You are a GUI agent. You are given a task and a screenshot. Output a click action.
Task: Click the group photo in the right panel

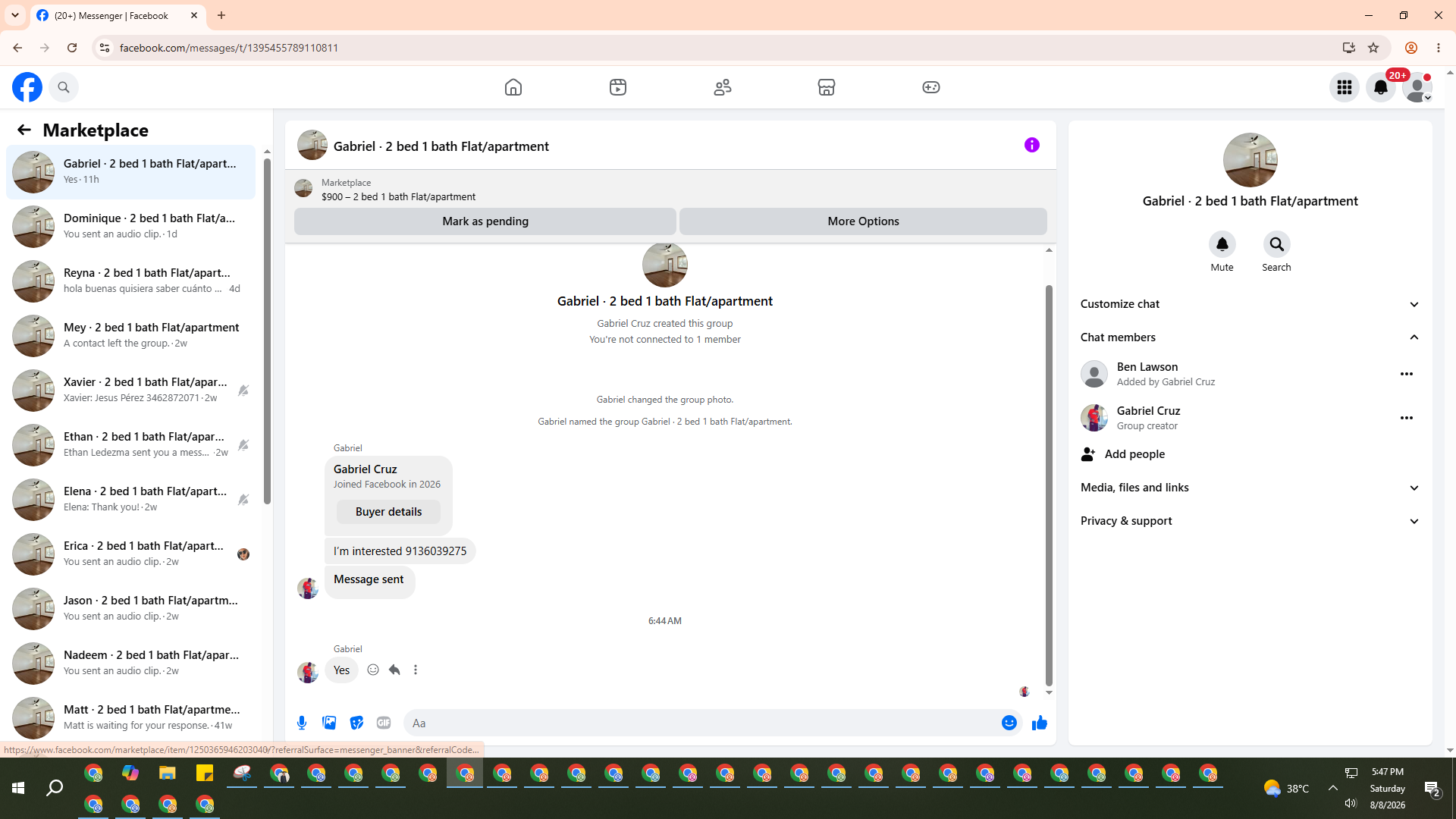pos(1250,160)
